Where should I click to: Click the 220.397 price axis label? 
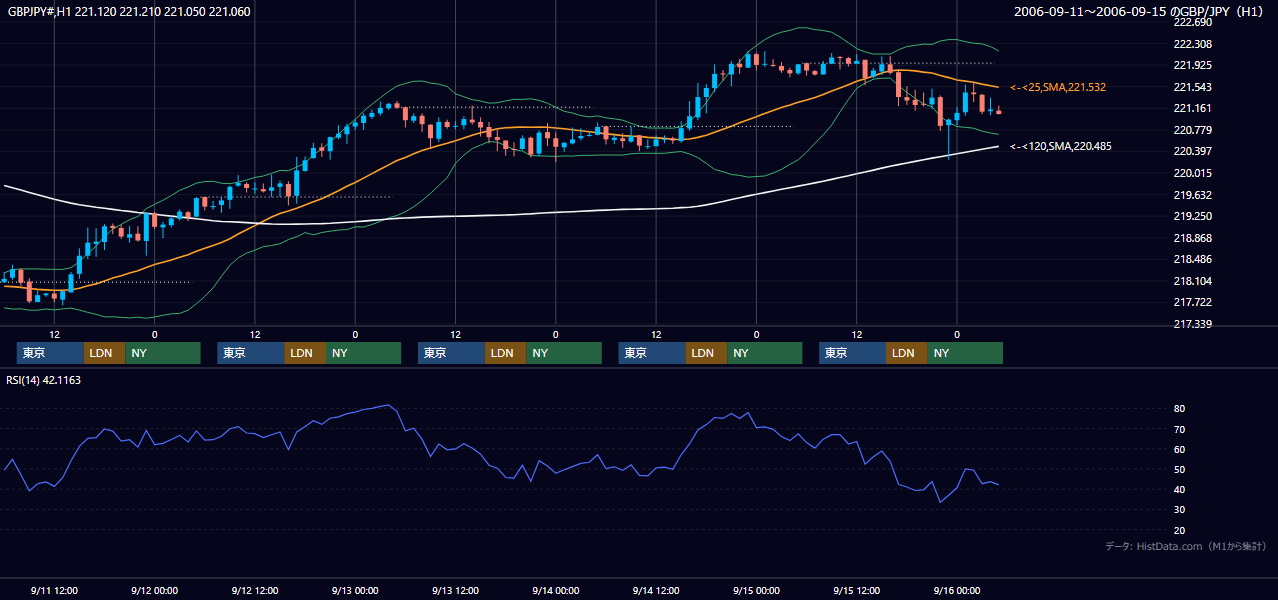pos(1192,151)
